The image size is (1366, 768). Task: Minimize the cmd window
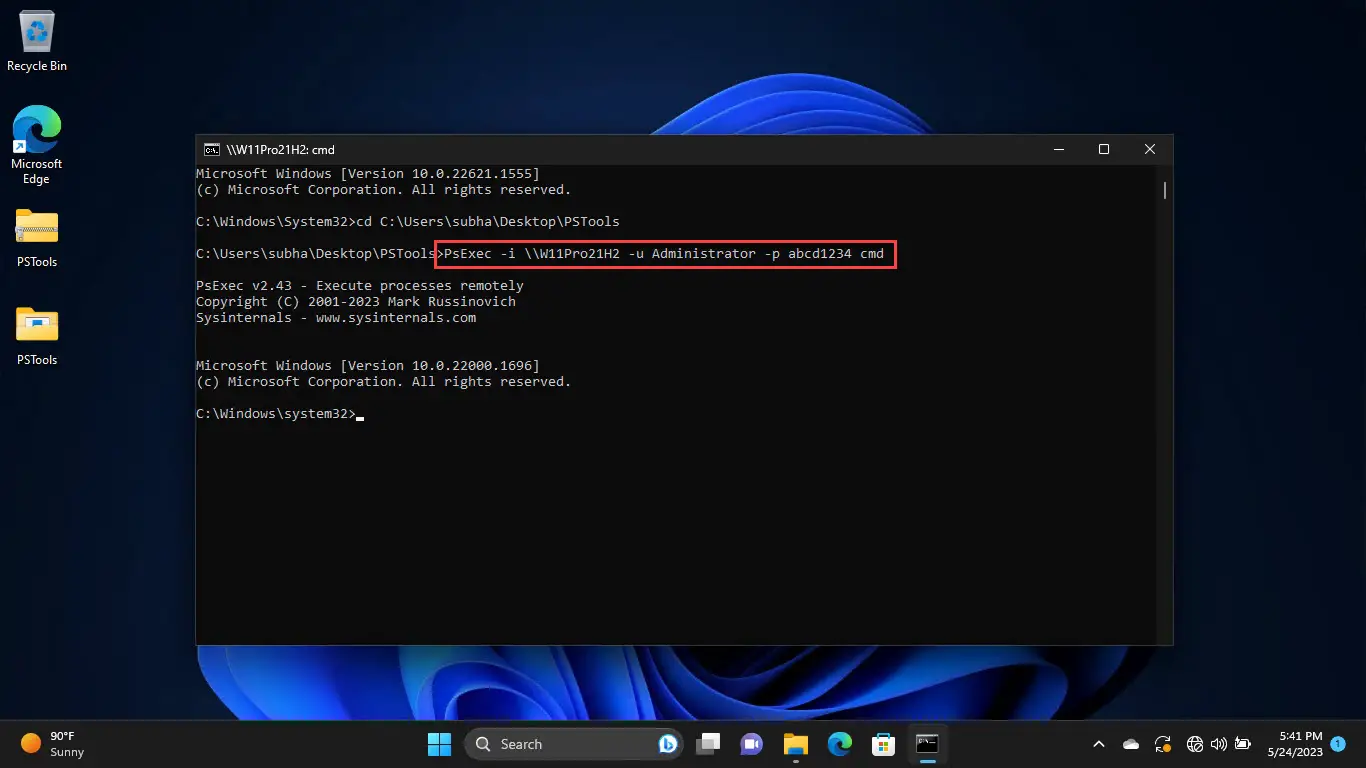click(1059, 150)
